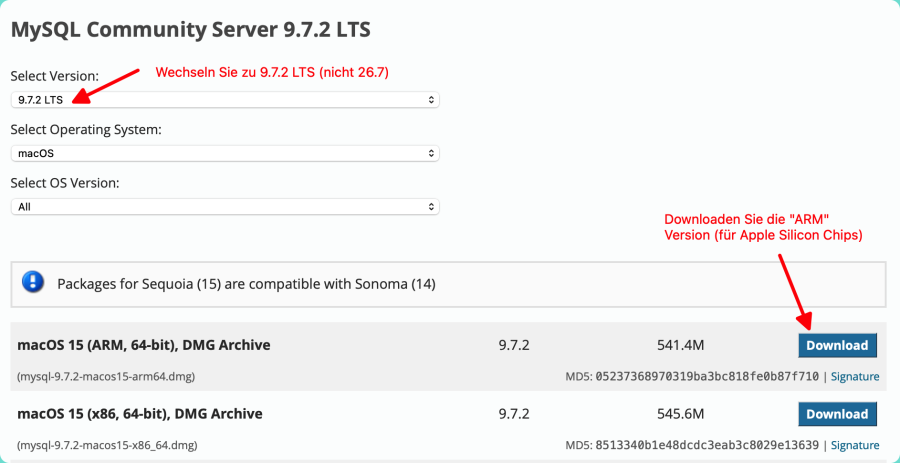Click the blue info icon beside the Sequoia notice

coord(33,282)
